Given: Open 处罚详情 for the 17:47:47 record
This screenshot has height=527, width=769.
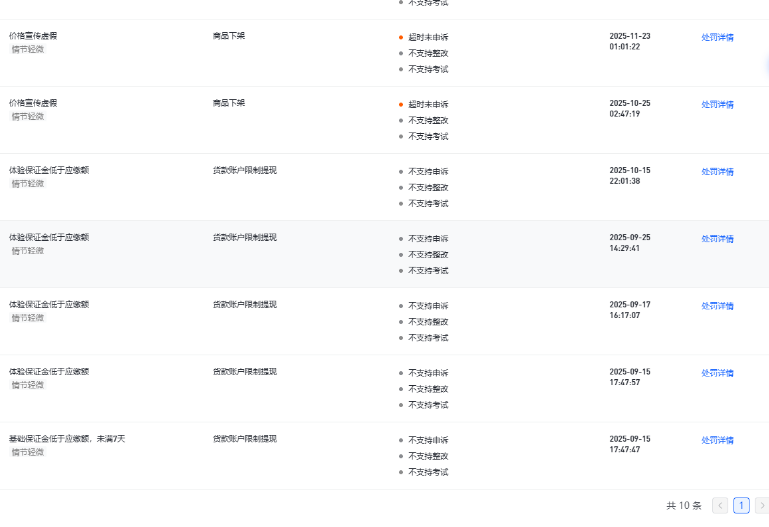Looking at the screenshot, I should pyautogui.click(x=717, y=439).
